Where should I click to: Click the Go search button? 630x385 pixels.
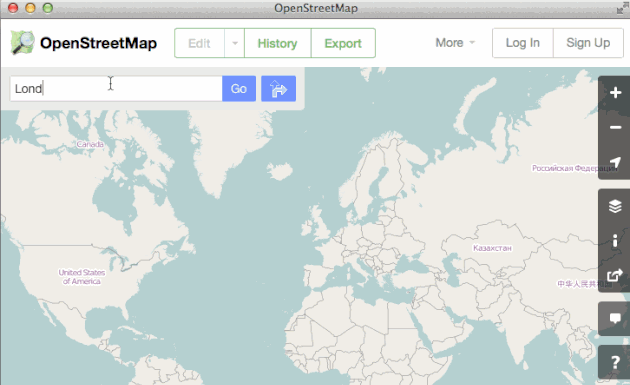(x=239, y=88)
